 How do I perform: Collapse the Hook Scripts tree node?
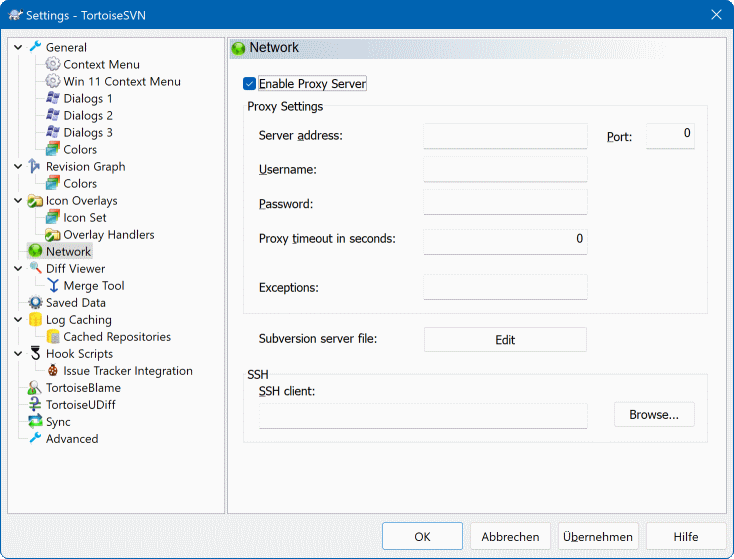click(18, 353)
